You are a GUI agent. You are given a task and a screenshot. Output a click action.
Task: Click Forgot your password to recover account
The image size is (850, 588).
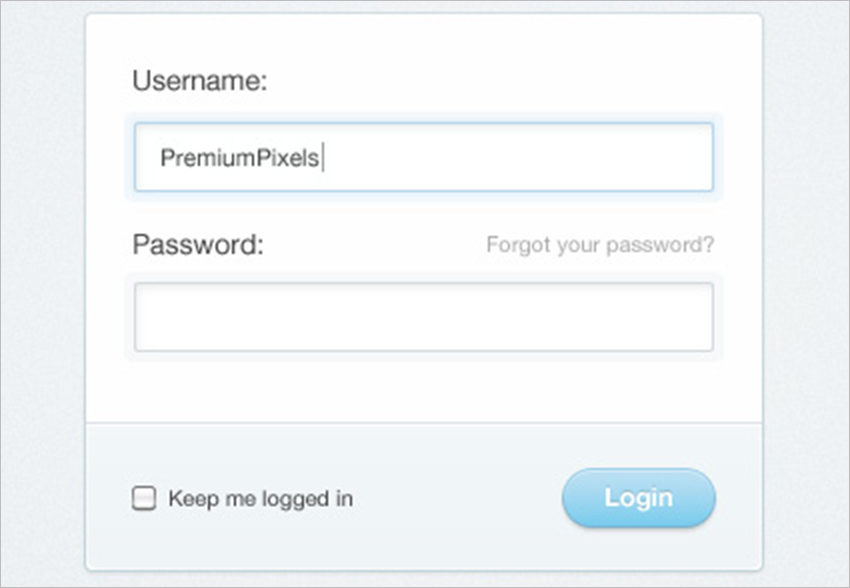coord(599,244)
